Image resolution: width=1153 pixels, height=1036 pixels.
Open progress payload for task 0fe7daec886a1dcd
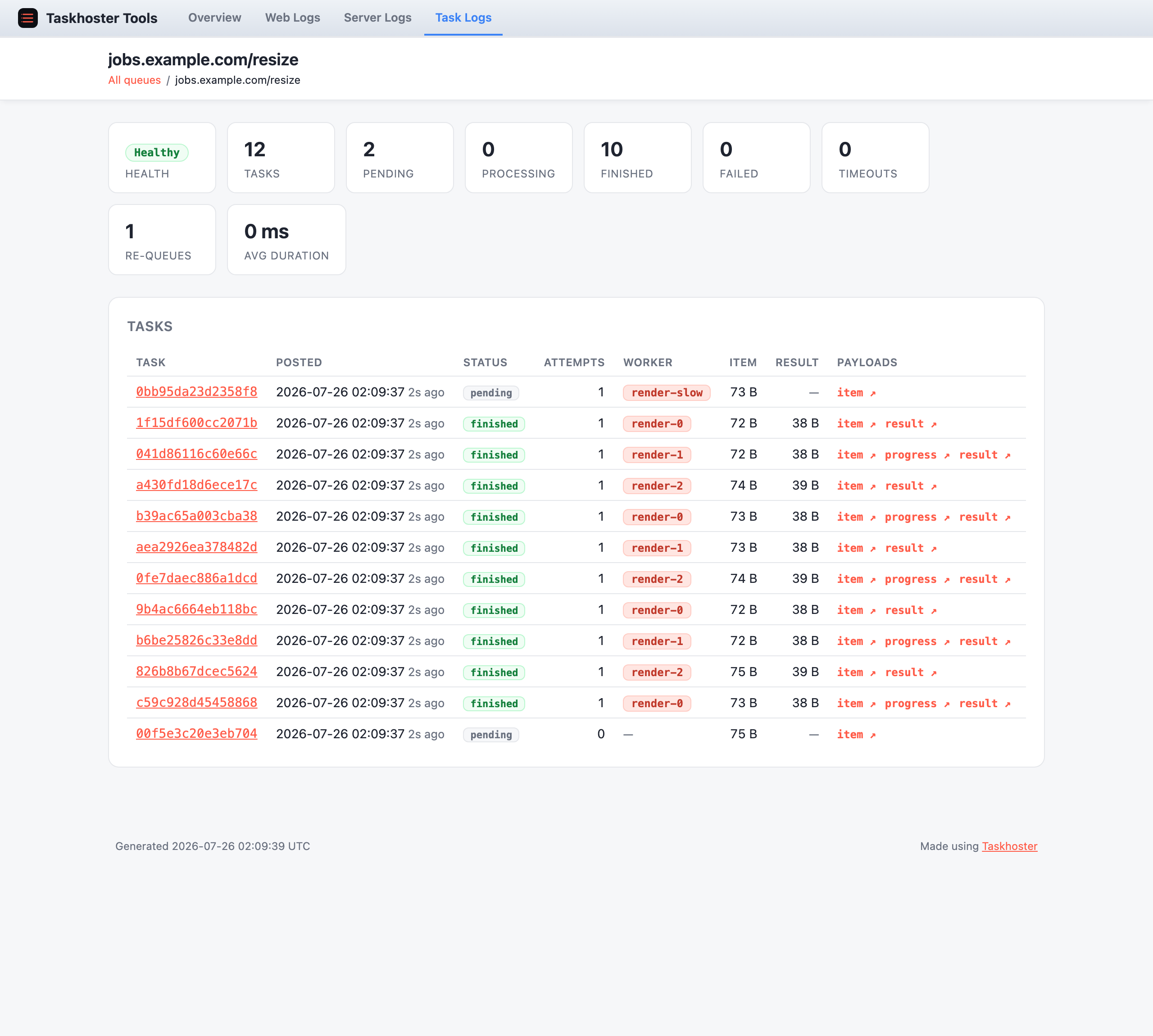click(917, 579)
